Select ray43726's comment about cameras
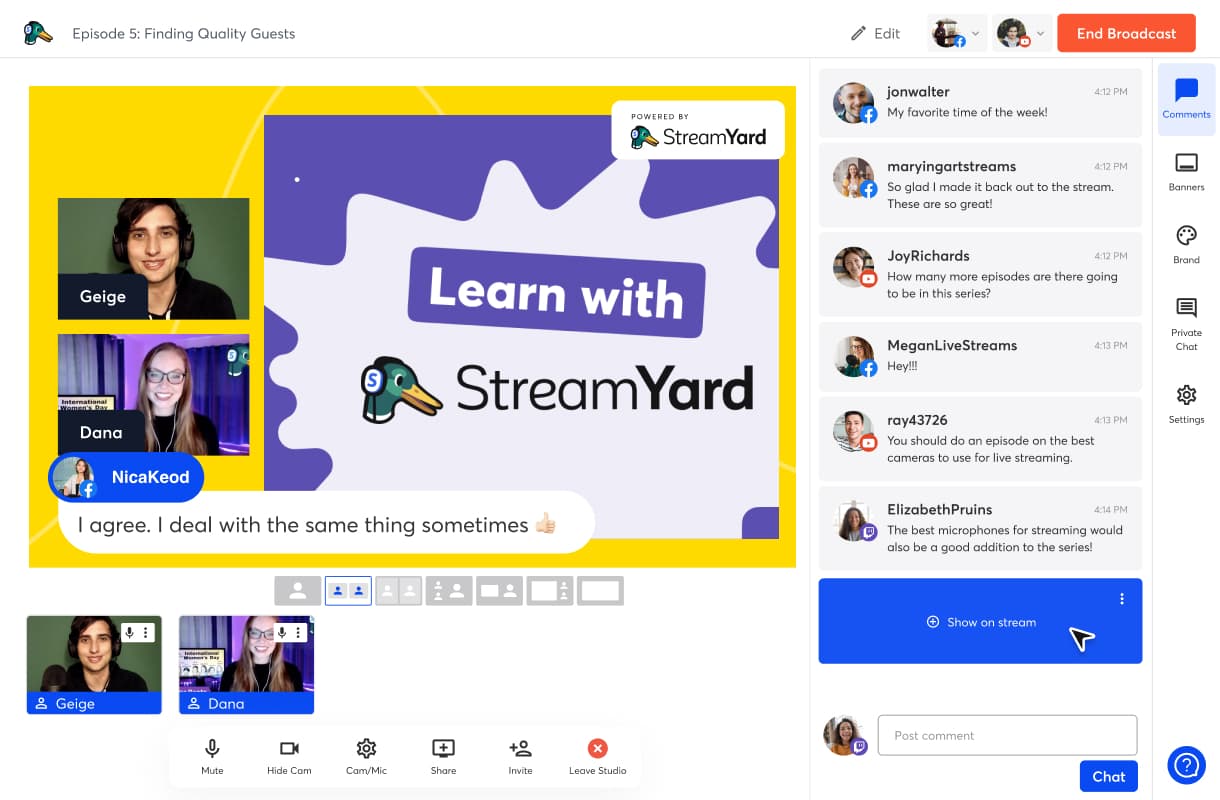 tap(980, 439)
